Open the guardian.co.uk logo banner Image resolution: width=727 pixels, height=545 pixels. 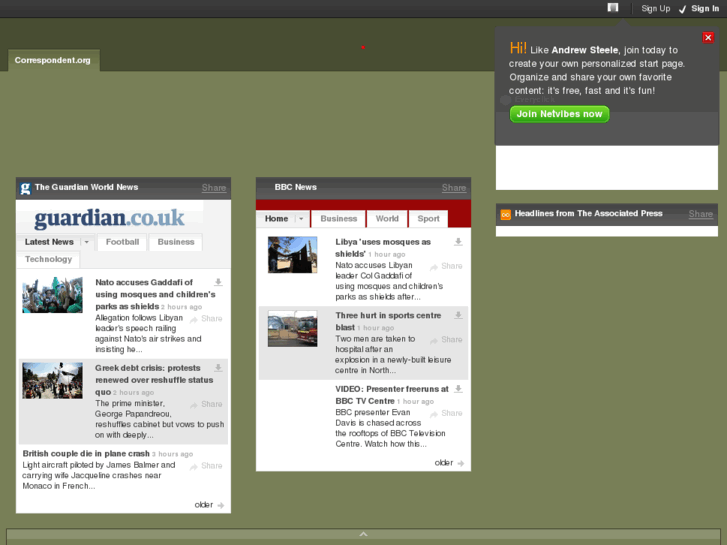[x=109, y=218]
